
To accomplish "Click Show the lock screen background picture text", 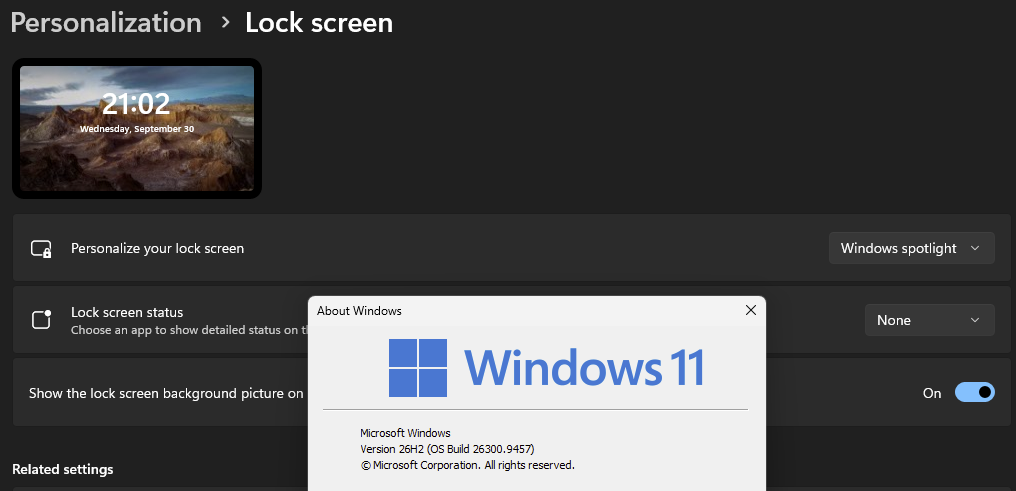I will coord(166,393).
